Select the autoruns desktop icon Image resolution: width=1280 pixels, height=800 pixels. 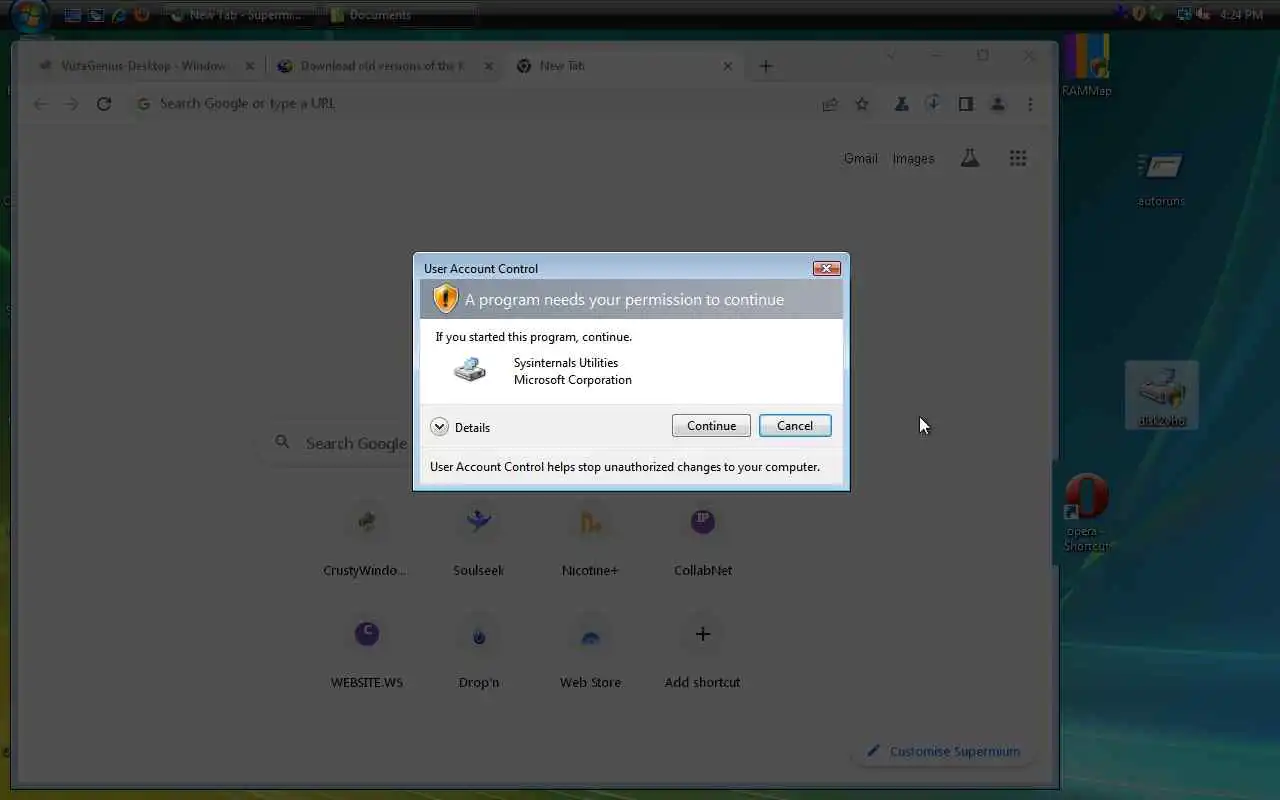pyautogui.click(x=1161, y=178)
